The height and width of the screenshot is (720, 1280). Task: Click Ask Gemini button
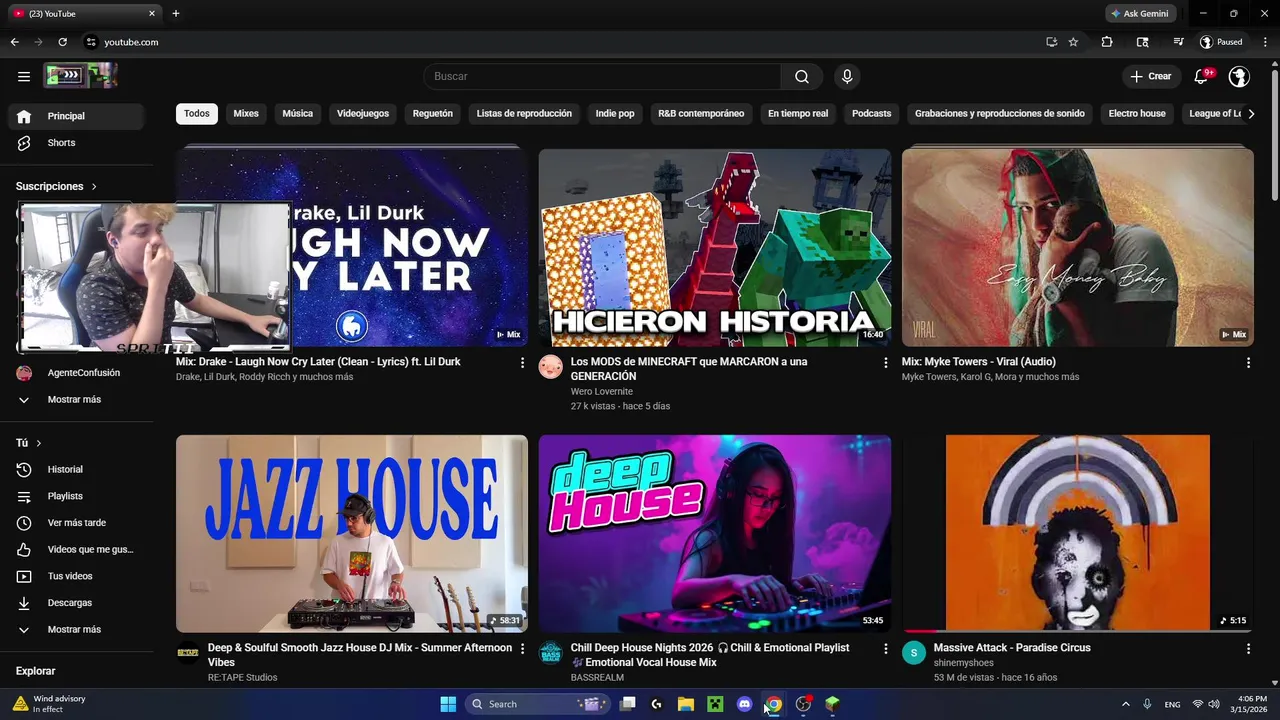[1140, 14]
